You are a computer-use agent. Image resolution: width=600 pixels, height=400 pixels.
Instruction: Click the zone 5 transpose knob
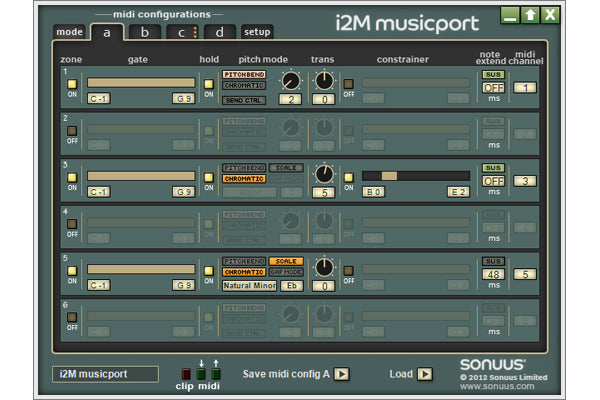323,267
